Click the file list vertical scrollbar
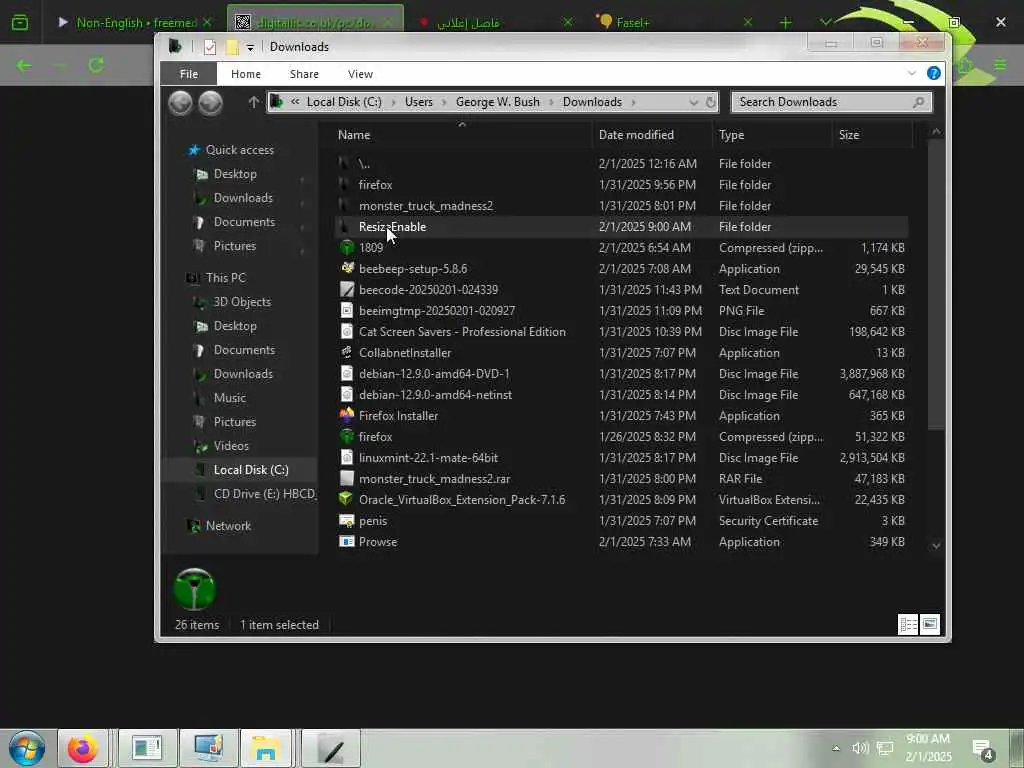 click(936, 284)
